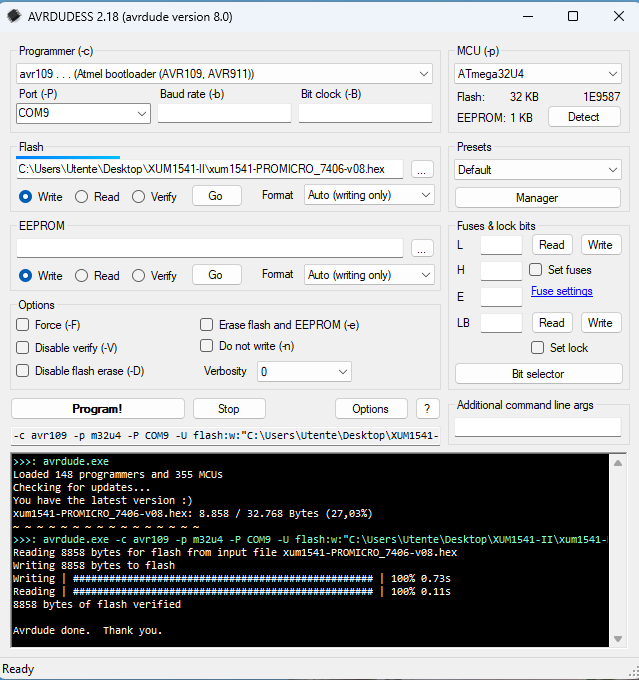Click the '8858 bytes of flash verified' line
This screenshot has width=639, height=680.
pos(97,605)
